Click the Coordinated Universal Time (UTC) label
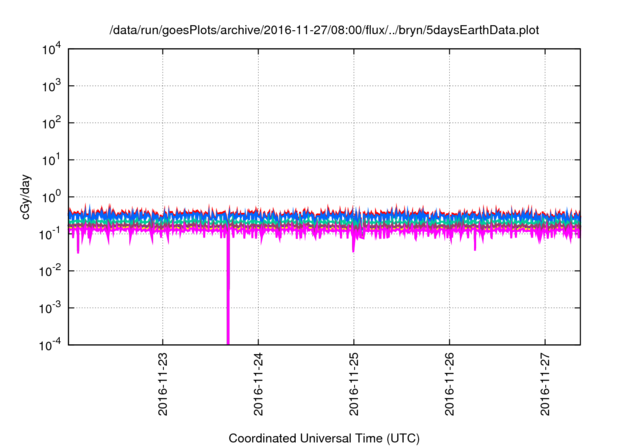This screenshot has width=640, height=448. pos(324,439)
